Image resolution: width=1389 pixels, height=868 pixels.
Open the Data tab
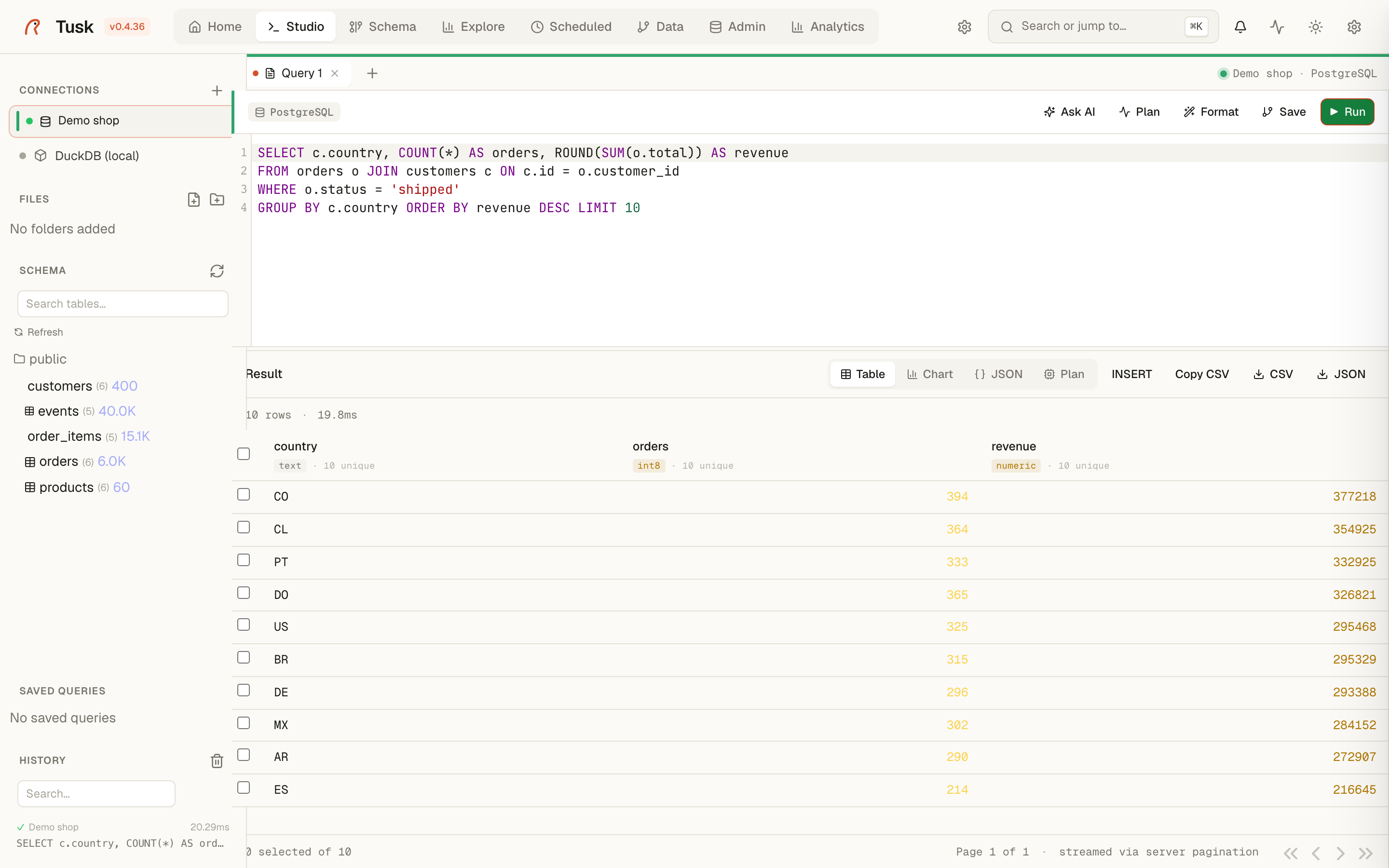(x=660, y=27)
